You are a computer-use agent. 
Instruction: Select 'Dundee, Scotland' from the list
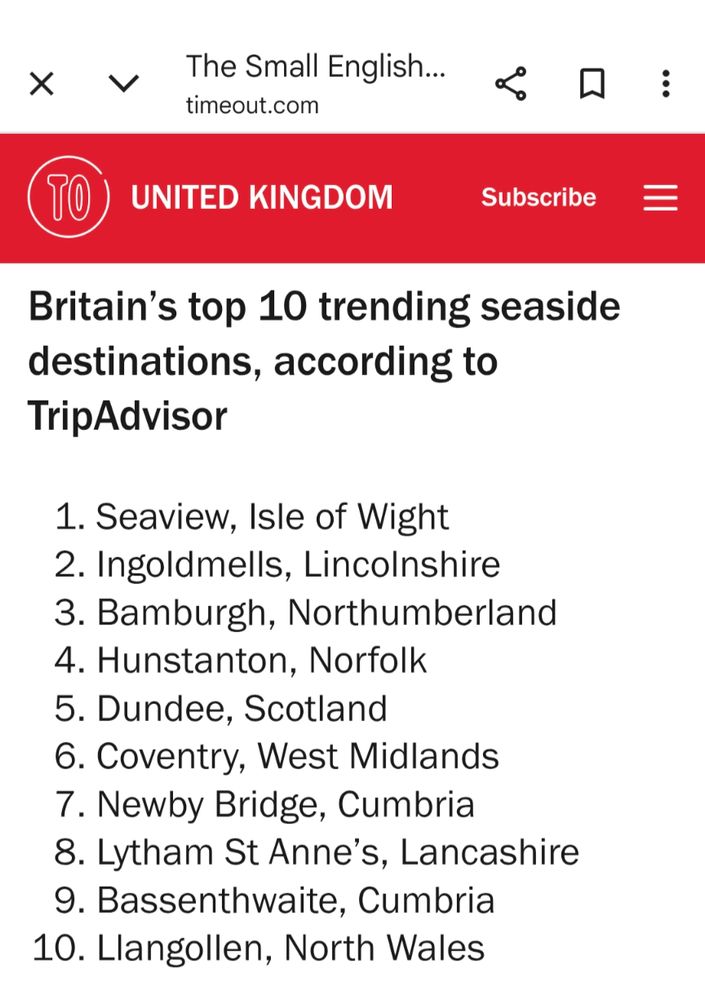point(242,709)
